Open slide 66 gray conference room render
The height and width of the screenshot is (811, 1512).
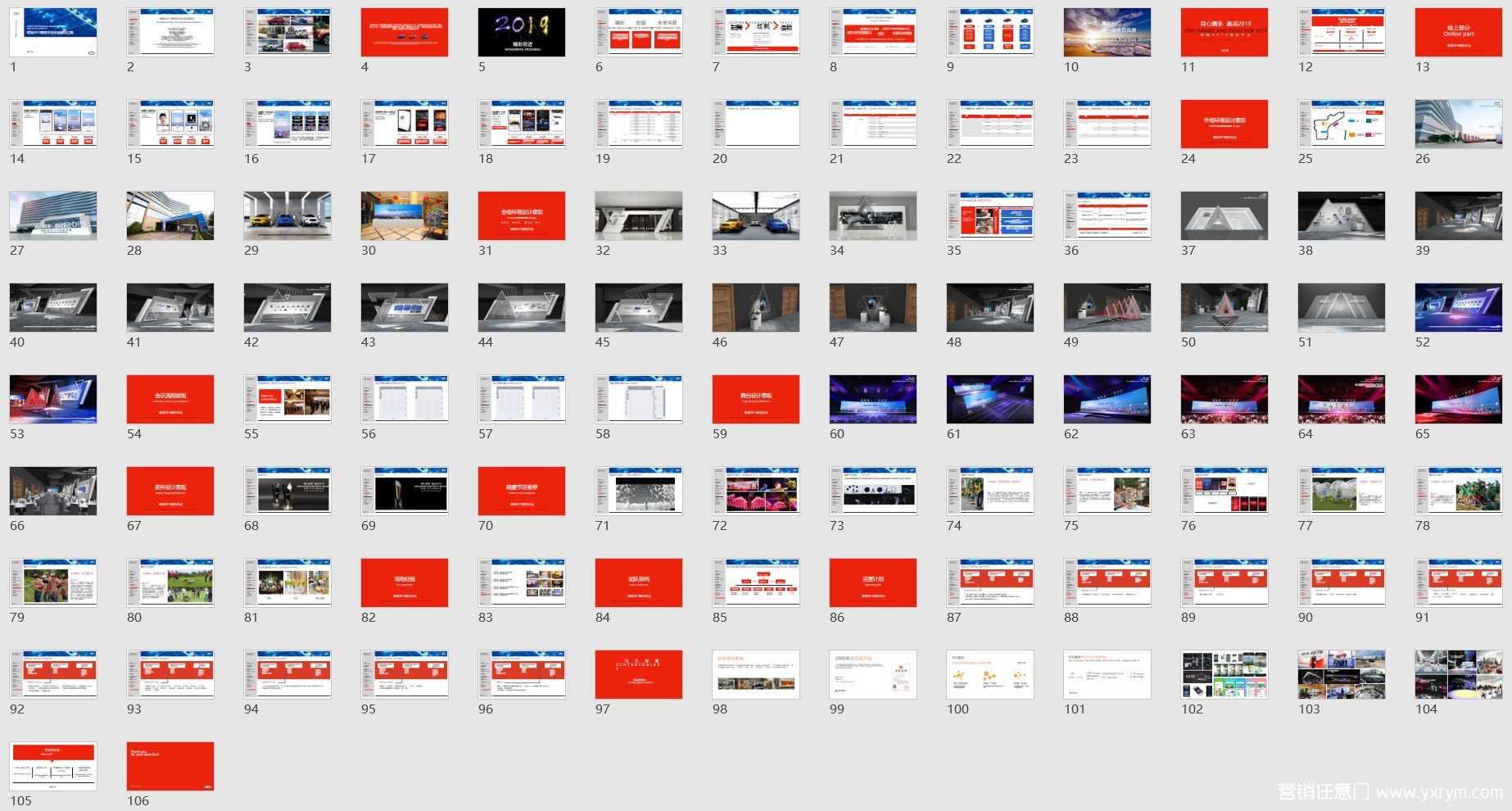click(53, 492)
